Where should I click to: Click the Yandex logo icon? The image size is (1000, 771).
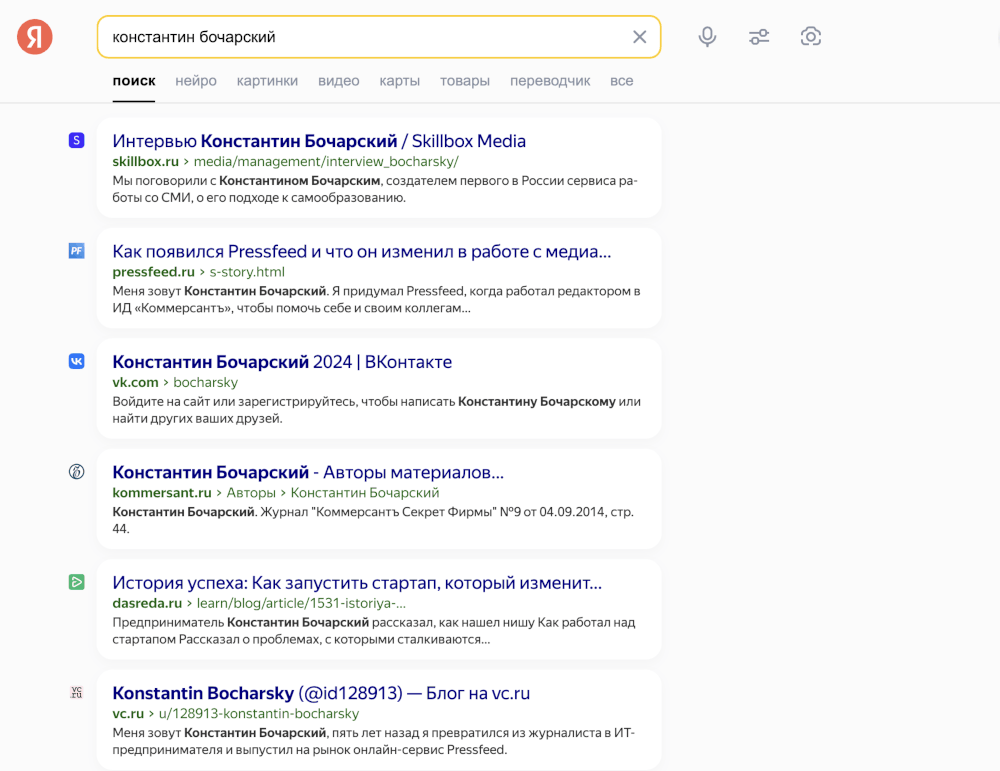coord(34,37)
